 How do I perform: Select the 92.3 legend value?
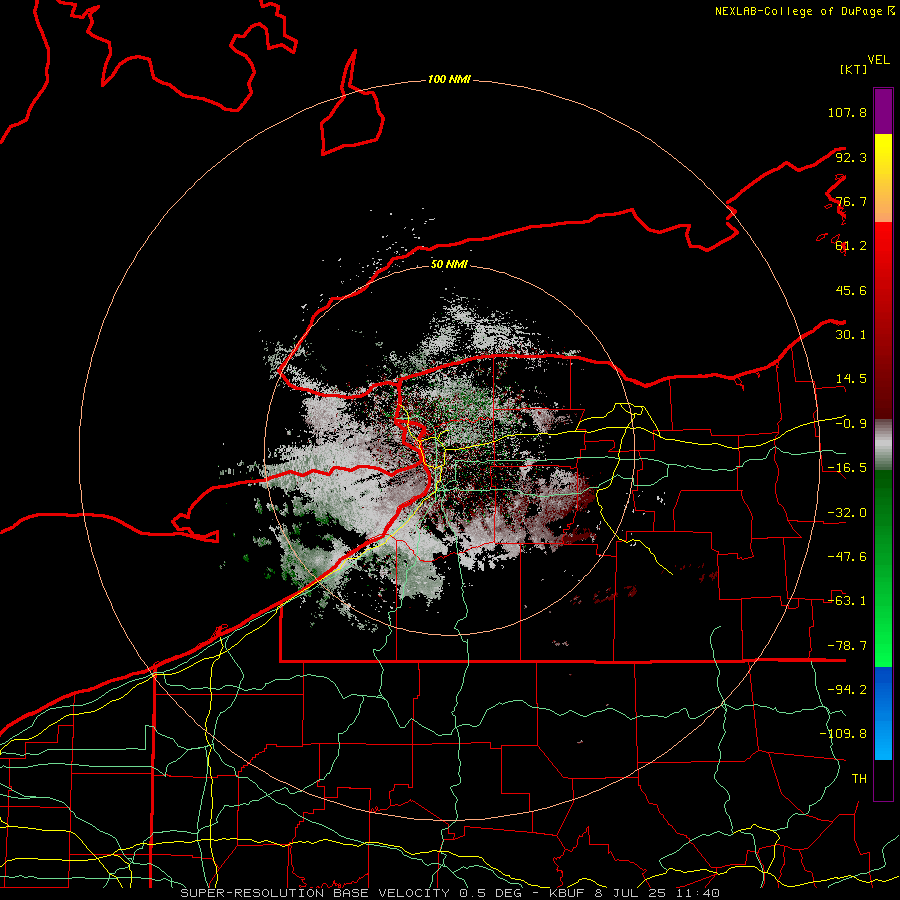(x=851, y=157)
